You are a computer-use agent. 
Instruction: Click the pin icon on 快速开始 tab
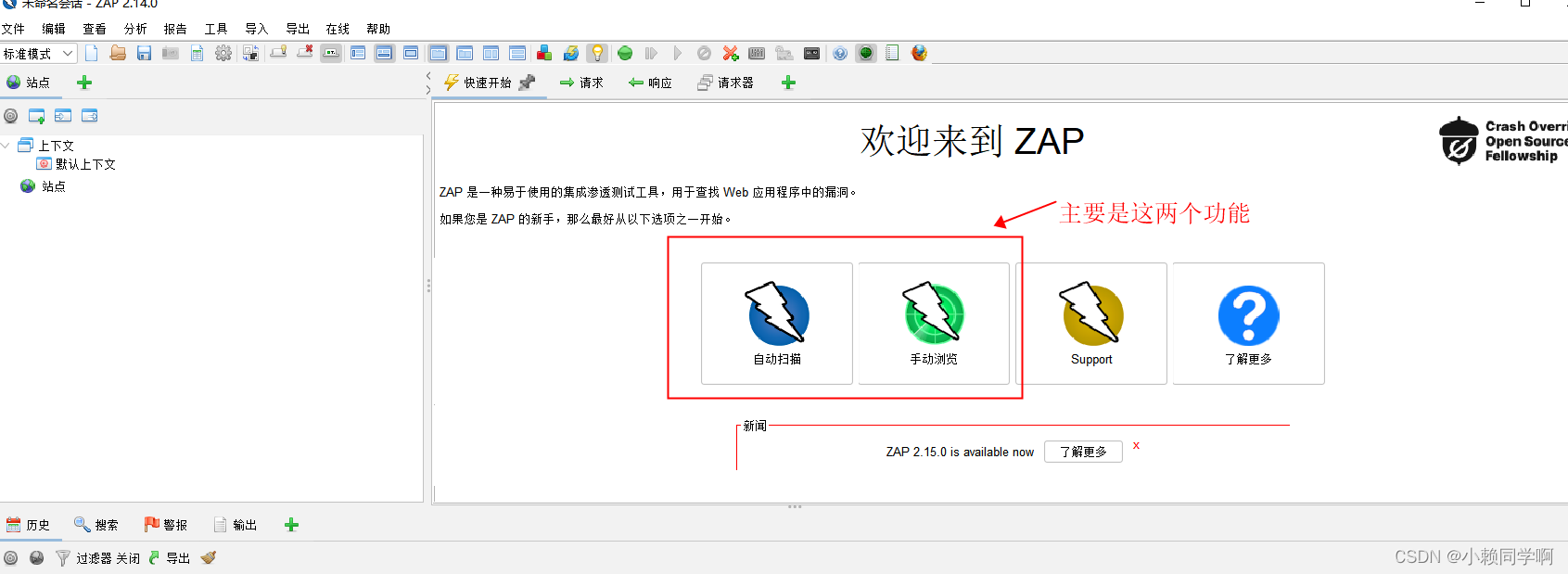click(528, 83)
